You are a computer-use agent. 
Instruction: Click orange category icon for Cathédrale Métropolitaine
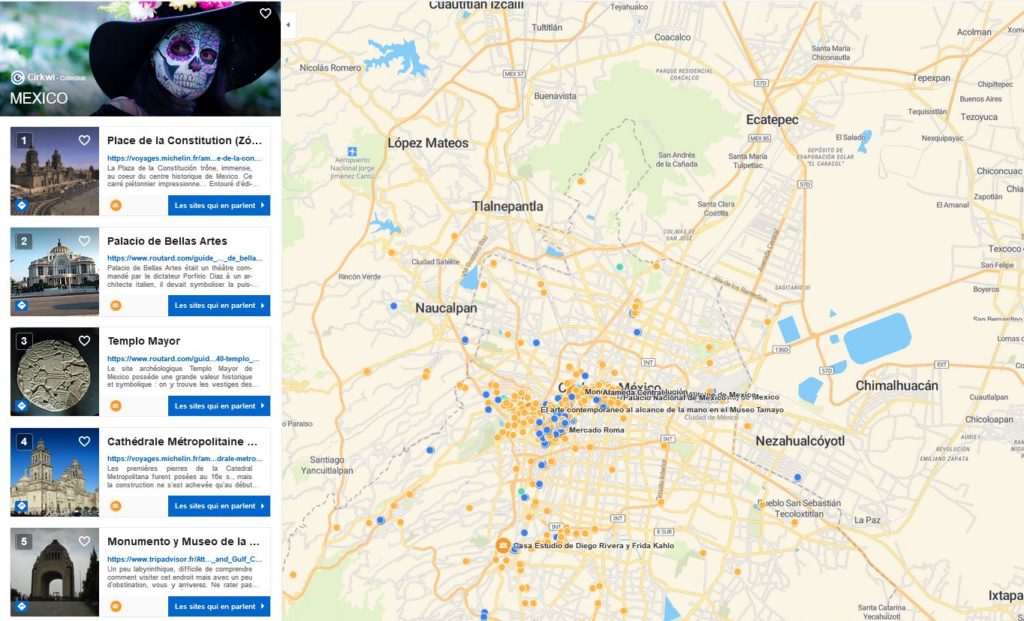(x=116, y=506)
